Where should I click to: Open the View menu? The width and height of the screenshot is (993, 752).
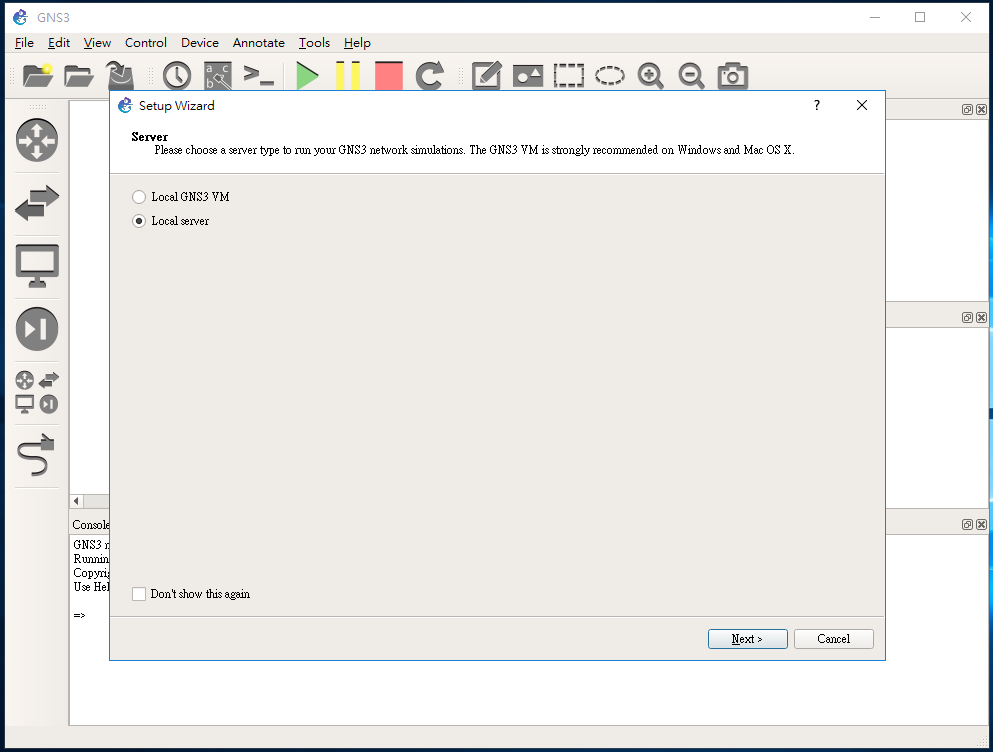point(97,42)
